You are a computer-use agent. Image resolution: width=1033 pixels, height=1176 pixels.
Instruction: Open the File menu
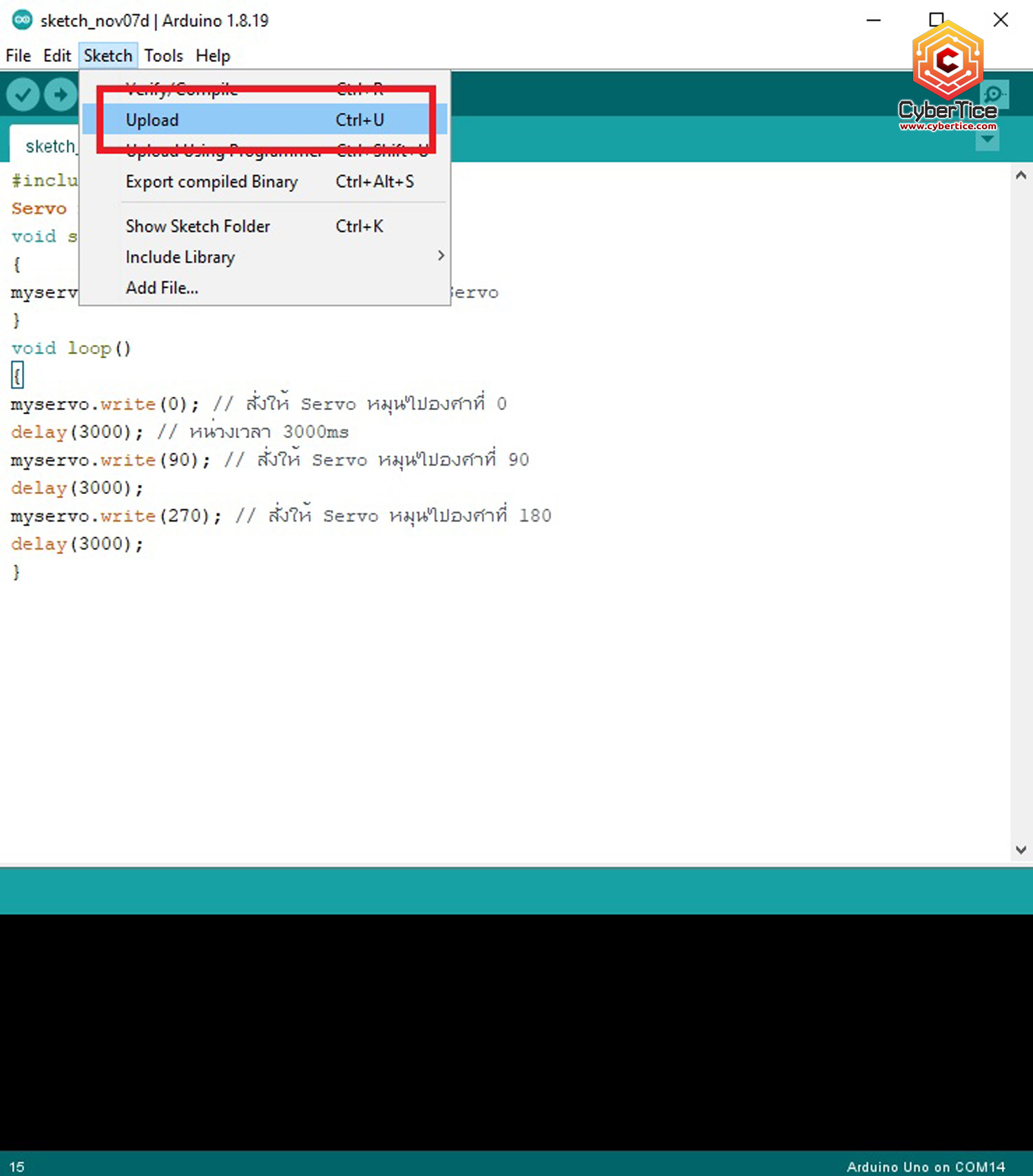[x=18, y=56]
